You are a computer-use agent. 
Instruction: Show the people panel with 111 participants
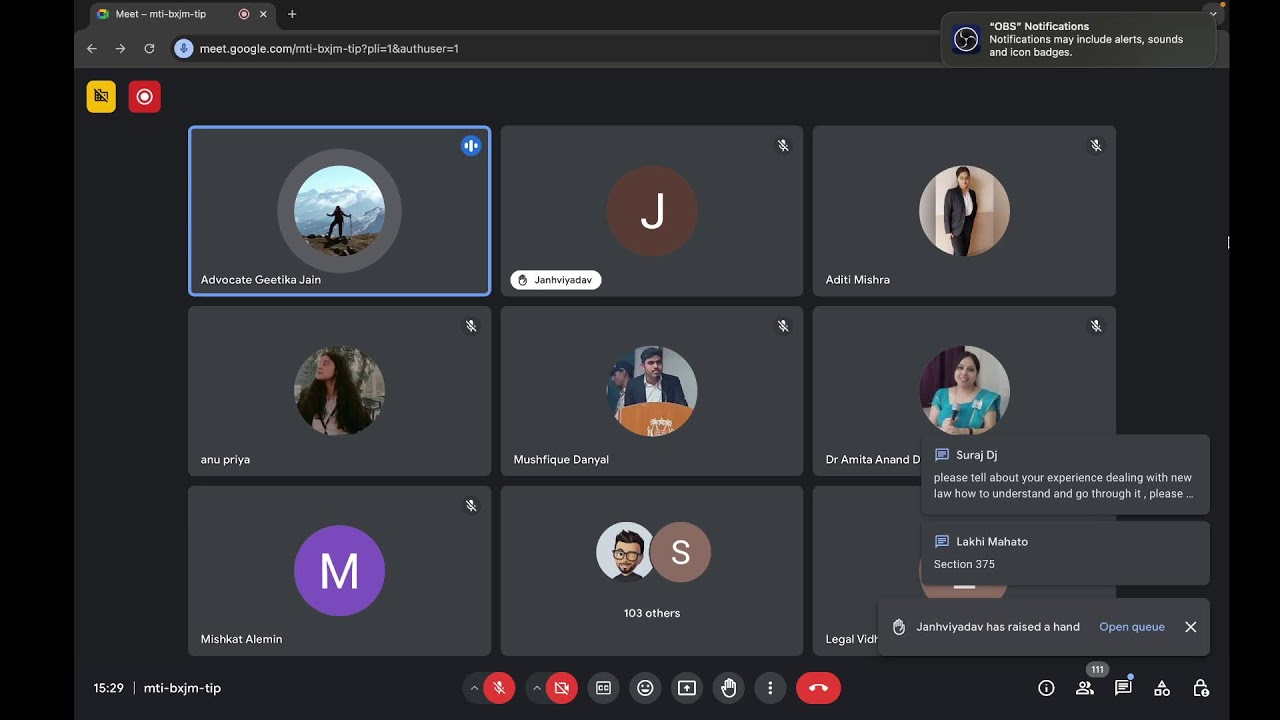tap(1085, 688)
